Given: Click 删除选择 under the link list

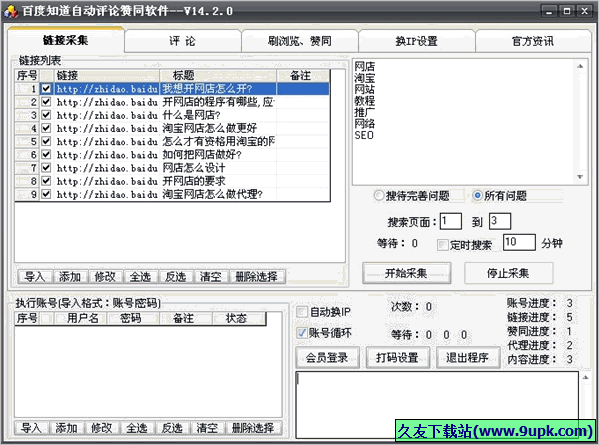Looking at the screenshot, I should click(257, 277).
